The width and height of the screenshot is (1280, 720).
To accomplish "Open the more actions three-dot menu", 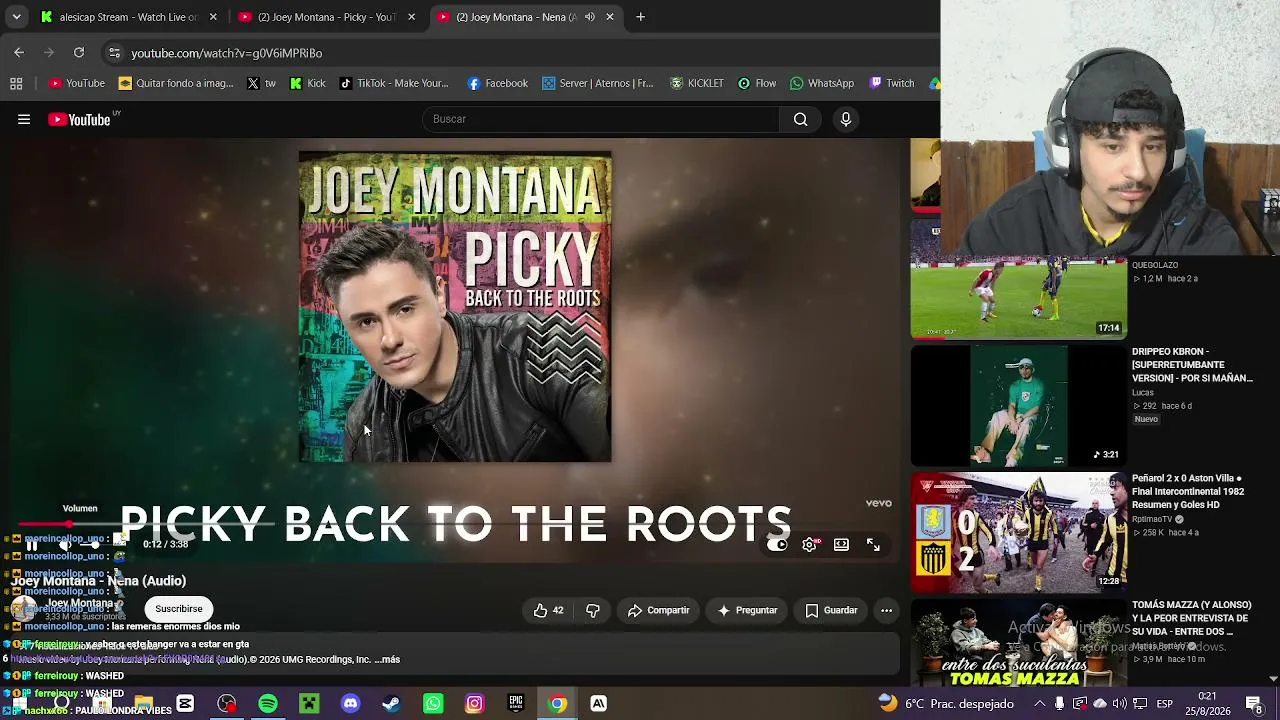I will (886, 610).
